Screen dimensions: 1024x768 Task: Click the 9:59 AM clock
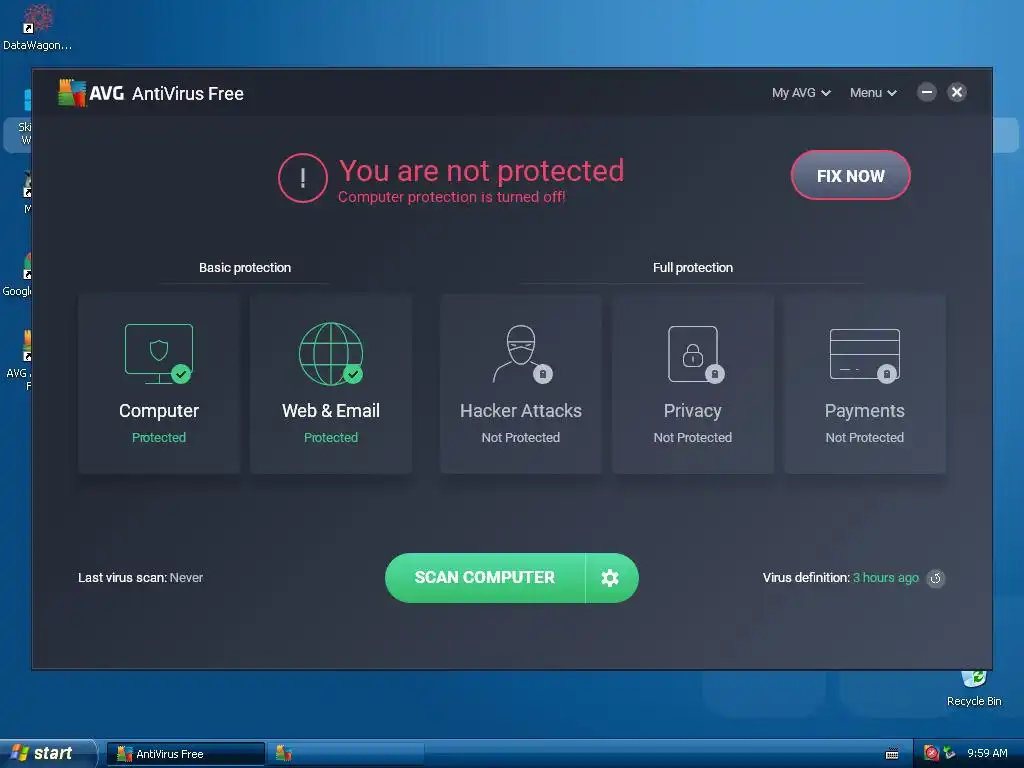click(987, 753)
